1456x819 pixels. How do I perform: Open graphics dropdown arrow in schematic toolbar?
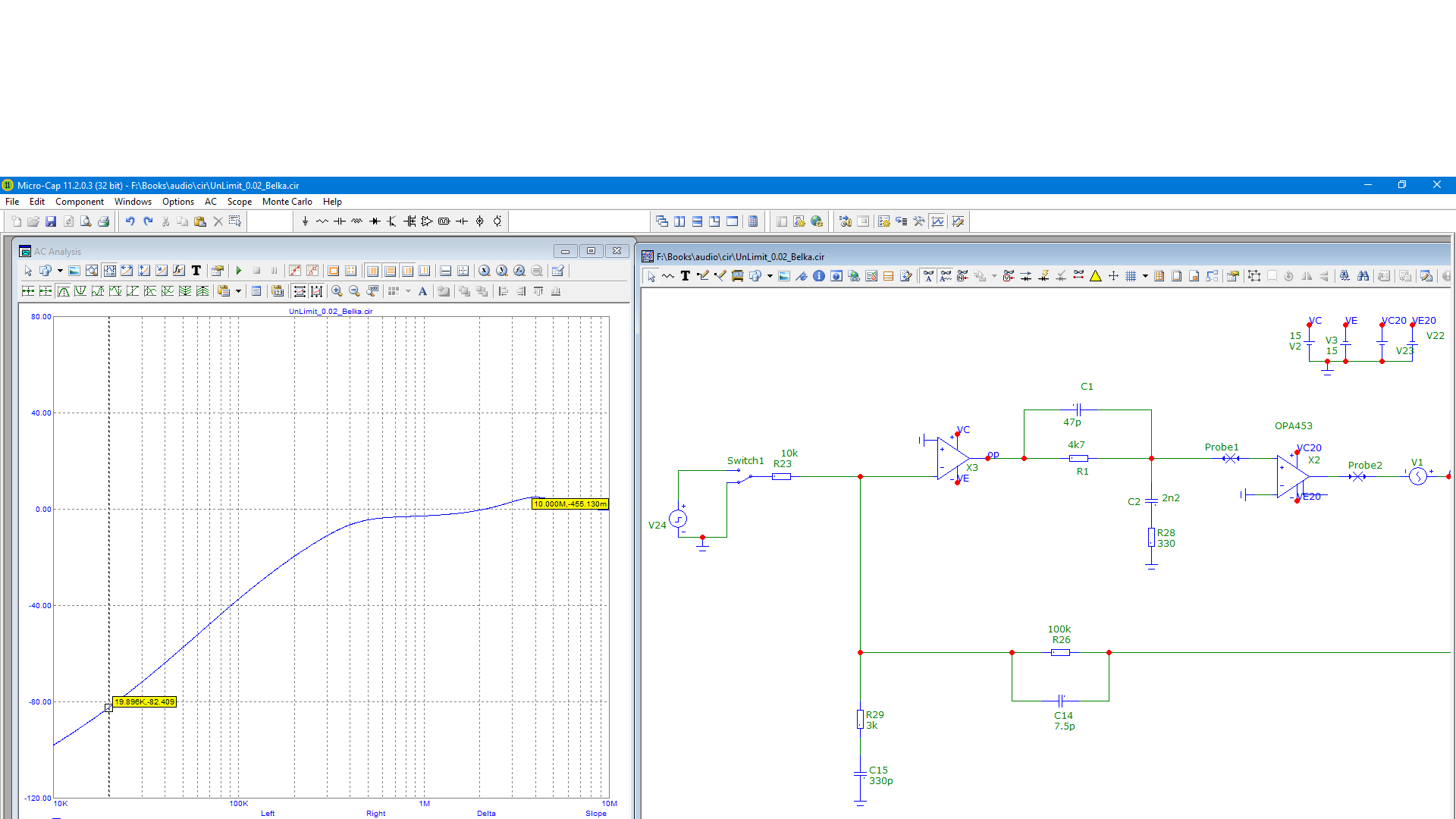(x=770, y=276)
